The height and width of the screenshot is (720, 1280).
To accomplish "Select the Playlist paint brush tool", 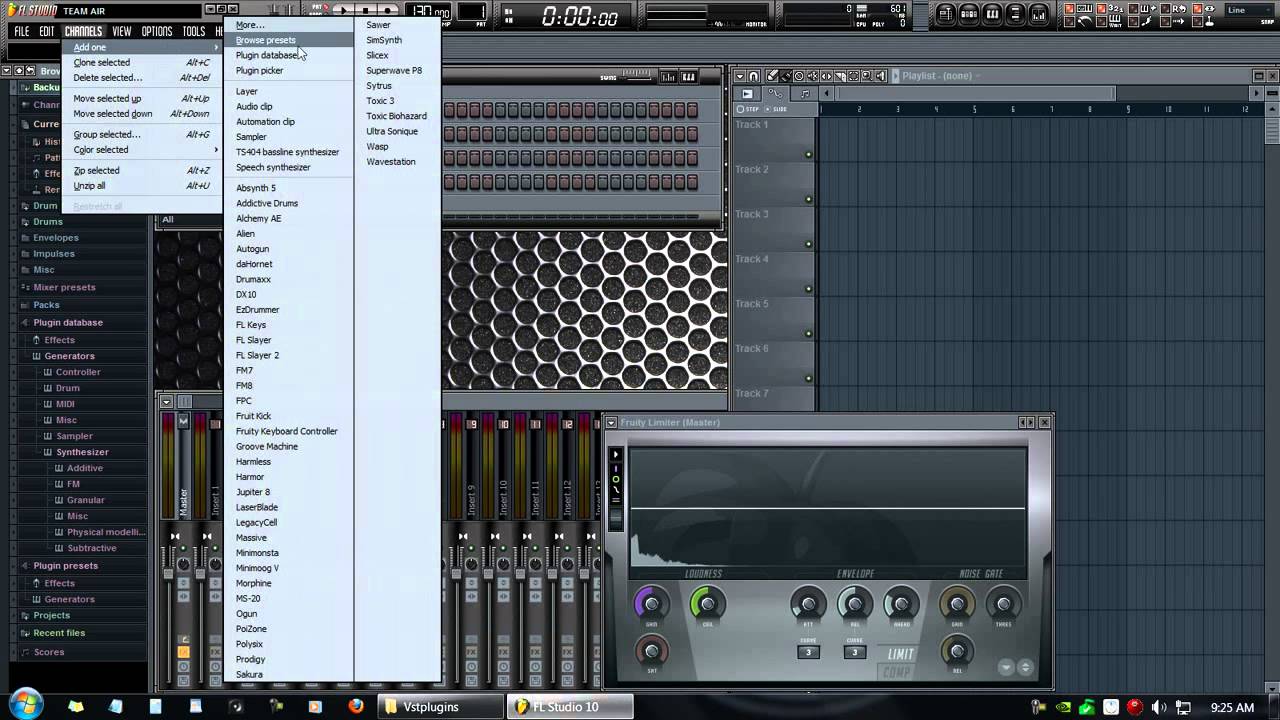I will [786, 76].
